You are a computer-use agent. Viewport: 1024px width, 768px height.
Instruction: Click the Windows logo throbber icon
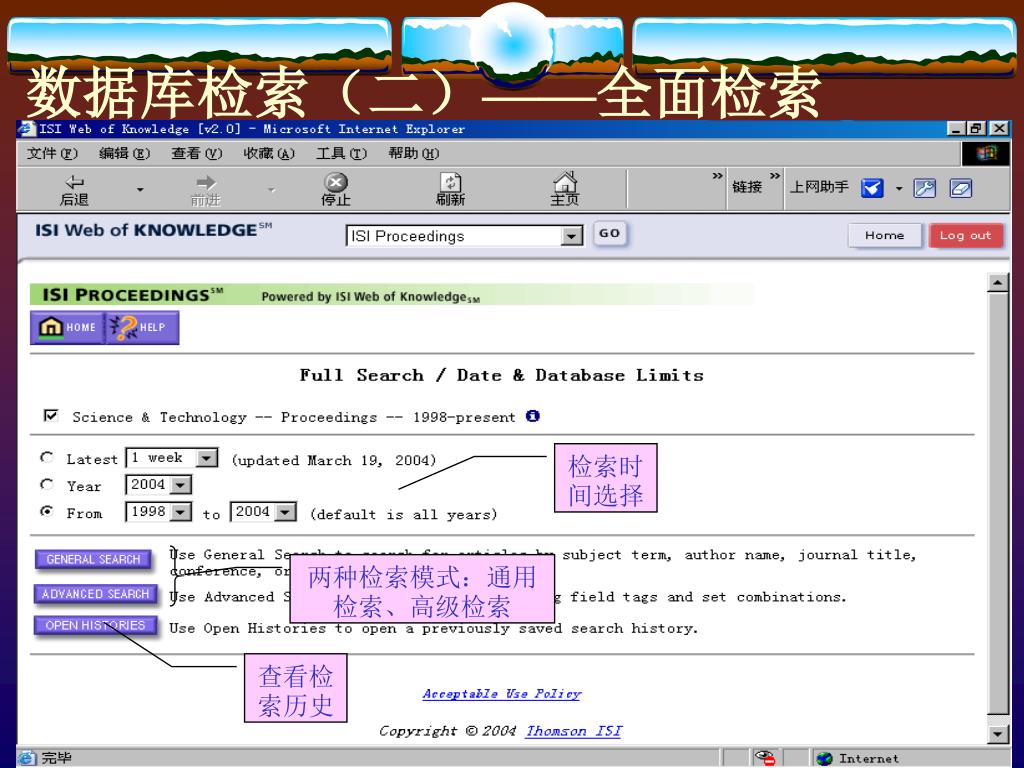pyautogui.click(x=985, y=153)
